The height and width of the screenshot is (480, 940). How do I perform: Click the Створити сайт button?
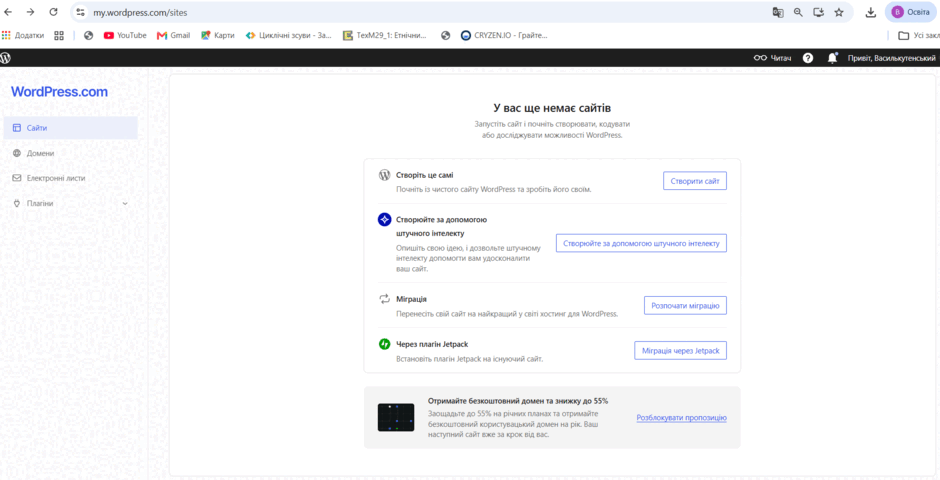[695, 181]
